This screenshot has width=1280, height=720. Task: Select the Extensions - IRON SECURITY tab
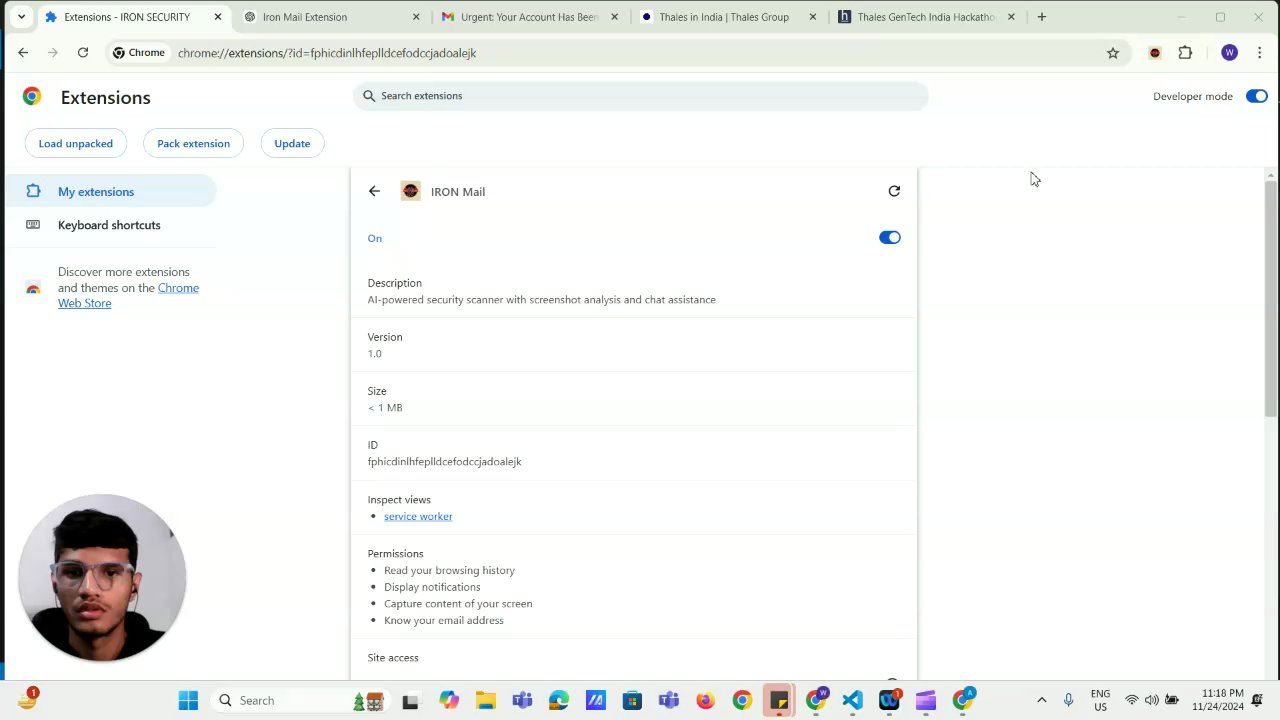pos(131,17)
